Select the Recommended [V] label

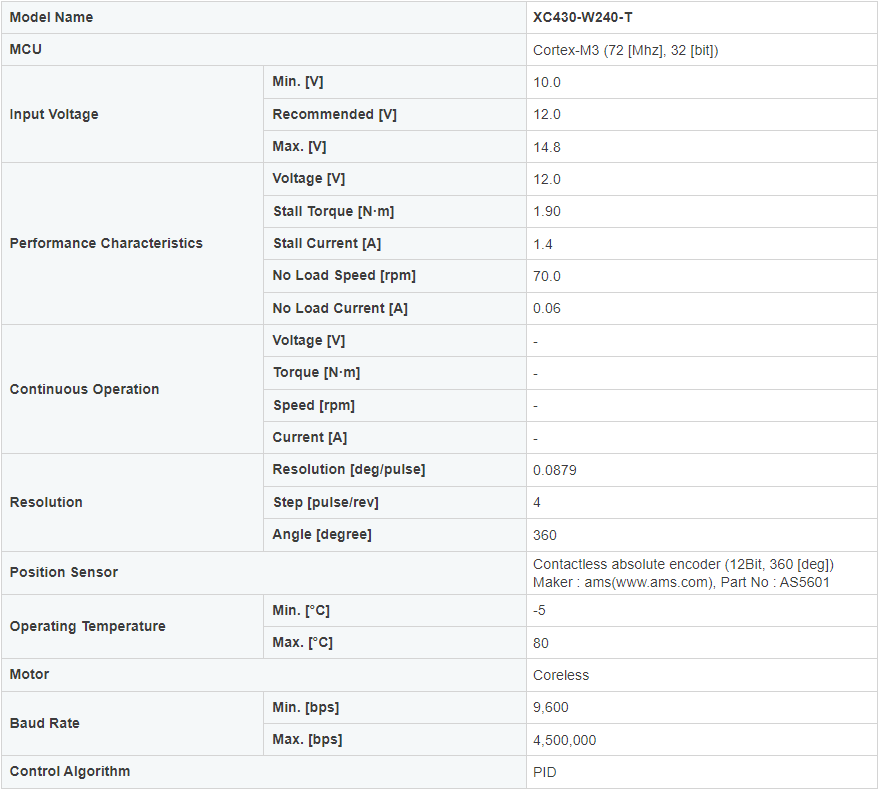pos(334,115)
